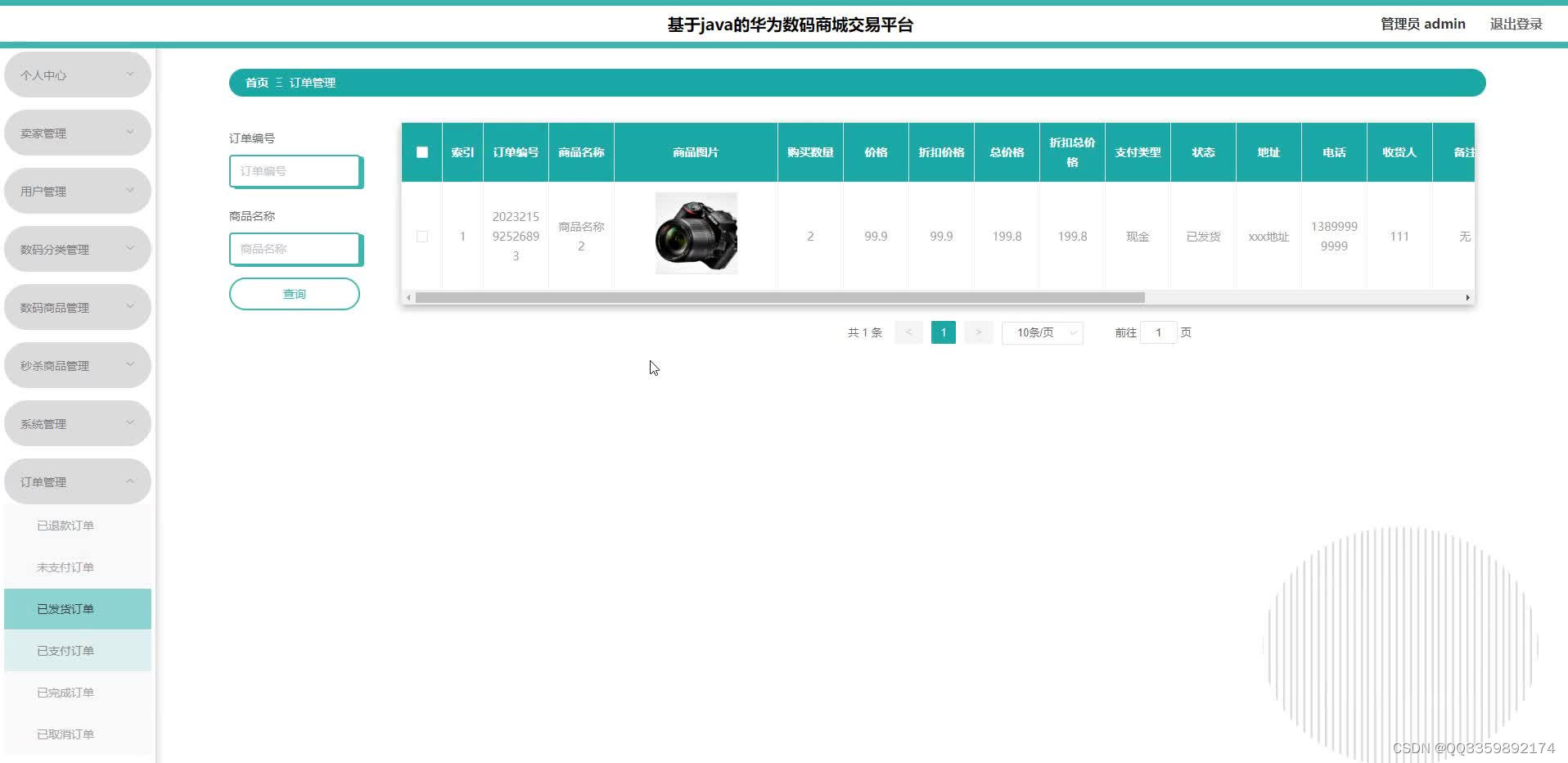Viewport: 1568px width, 763px height.
Task: Open the 已完成订单 submenu item
Action: [78, 693]
